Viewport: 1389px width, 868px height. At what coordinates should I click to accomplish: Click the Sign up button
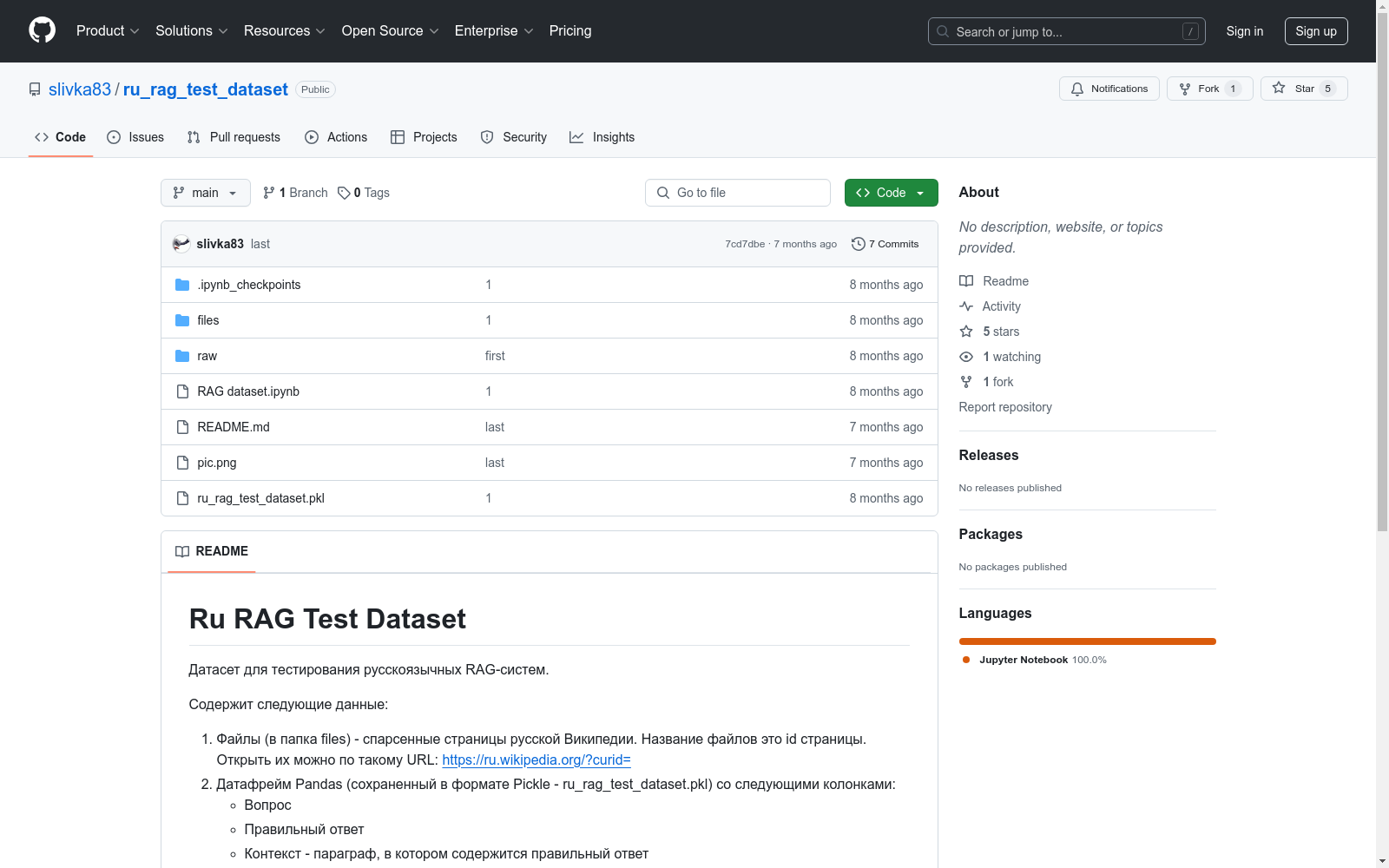[1316, 31]
